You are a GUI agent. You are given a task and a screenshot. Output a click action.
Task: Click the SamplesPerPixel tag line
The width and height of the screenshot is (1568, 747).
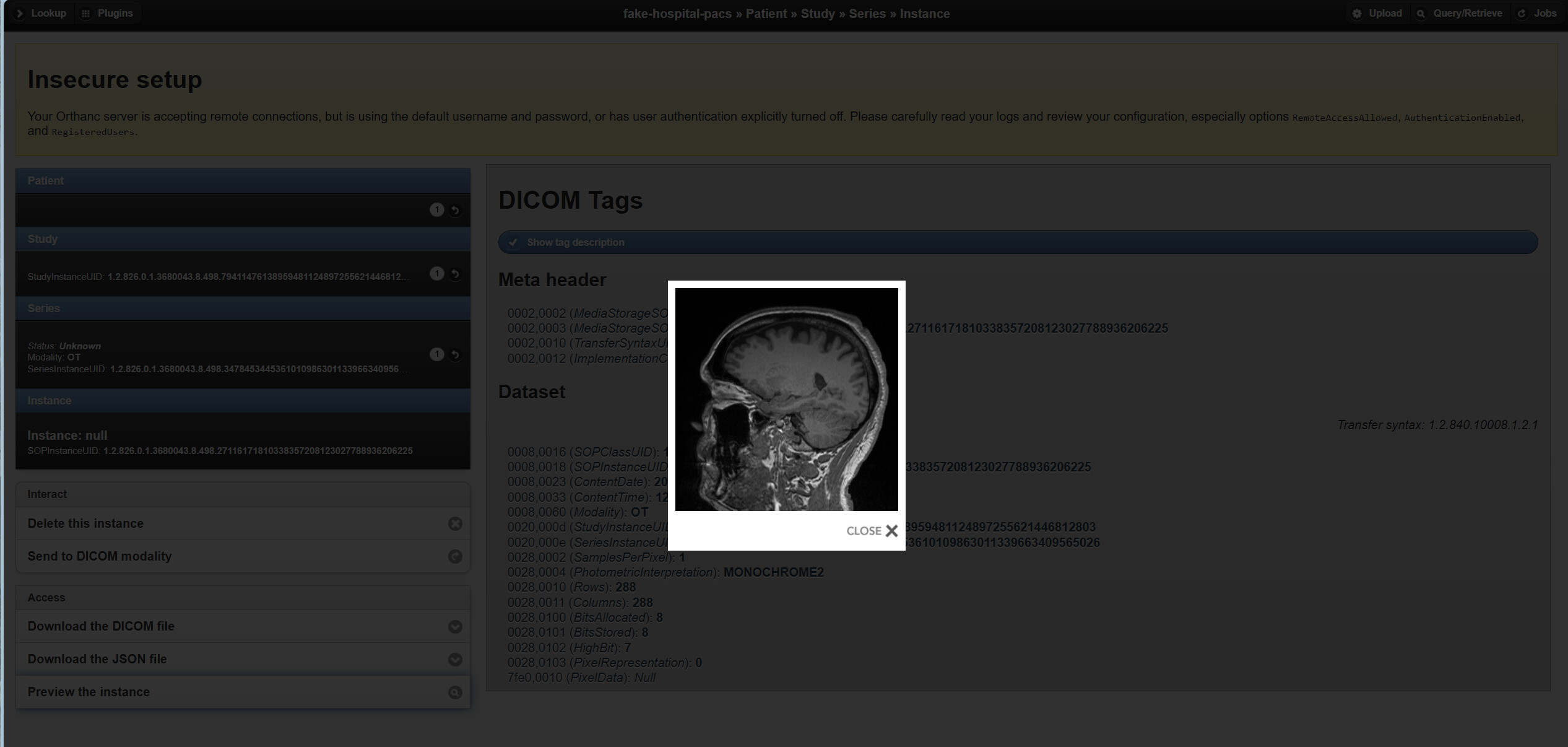click(596, 557)
